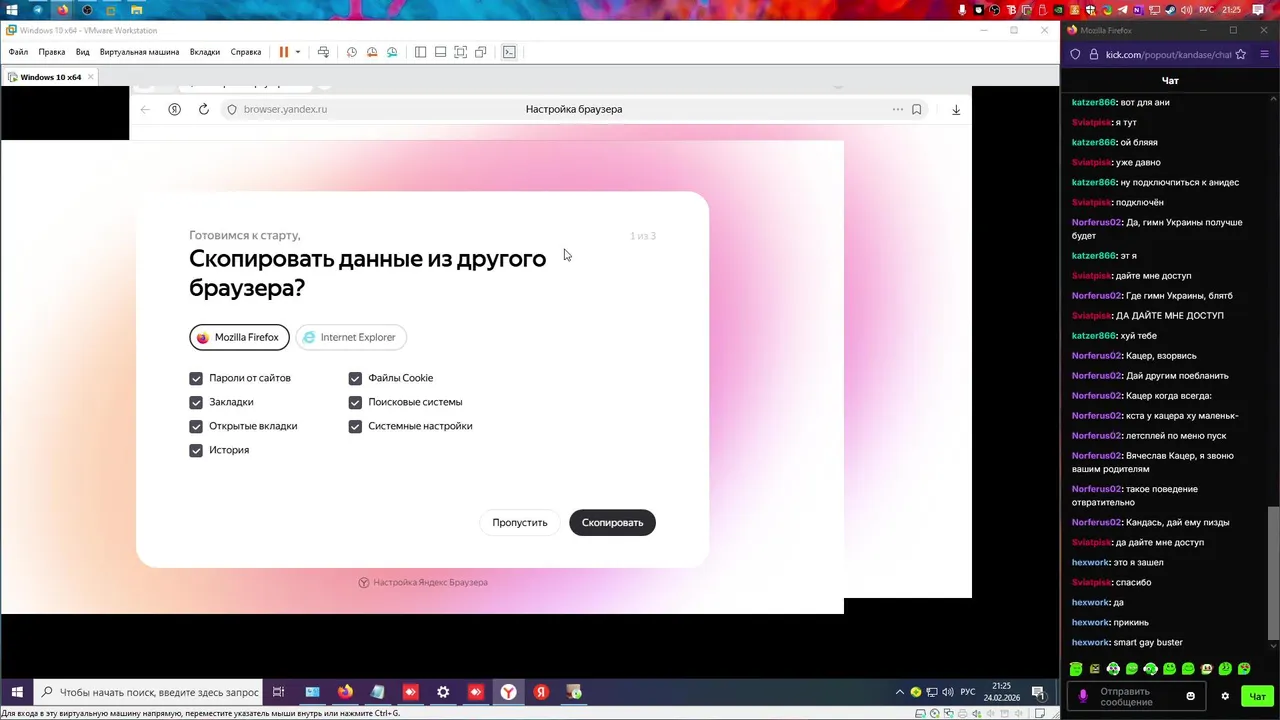Click the send Ctrl+Alt+Del toolbar icon
Viewport: 1280px width, 720px height.
[323, 52]
